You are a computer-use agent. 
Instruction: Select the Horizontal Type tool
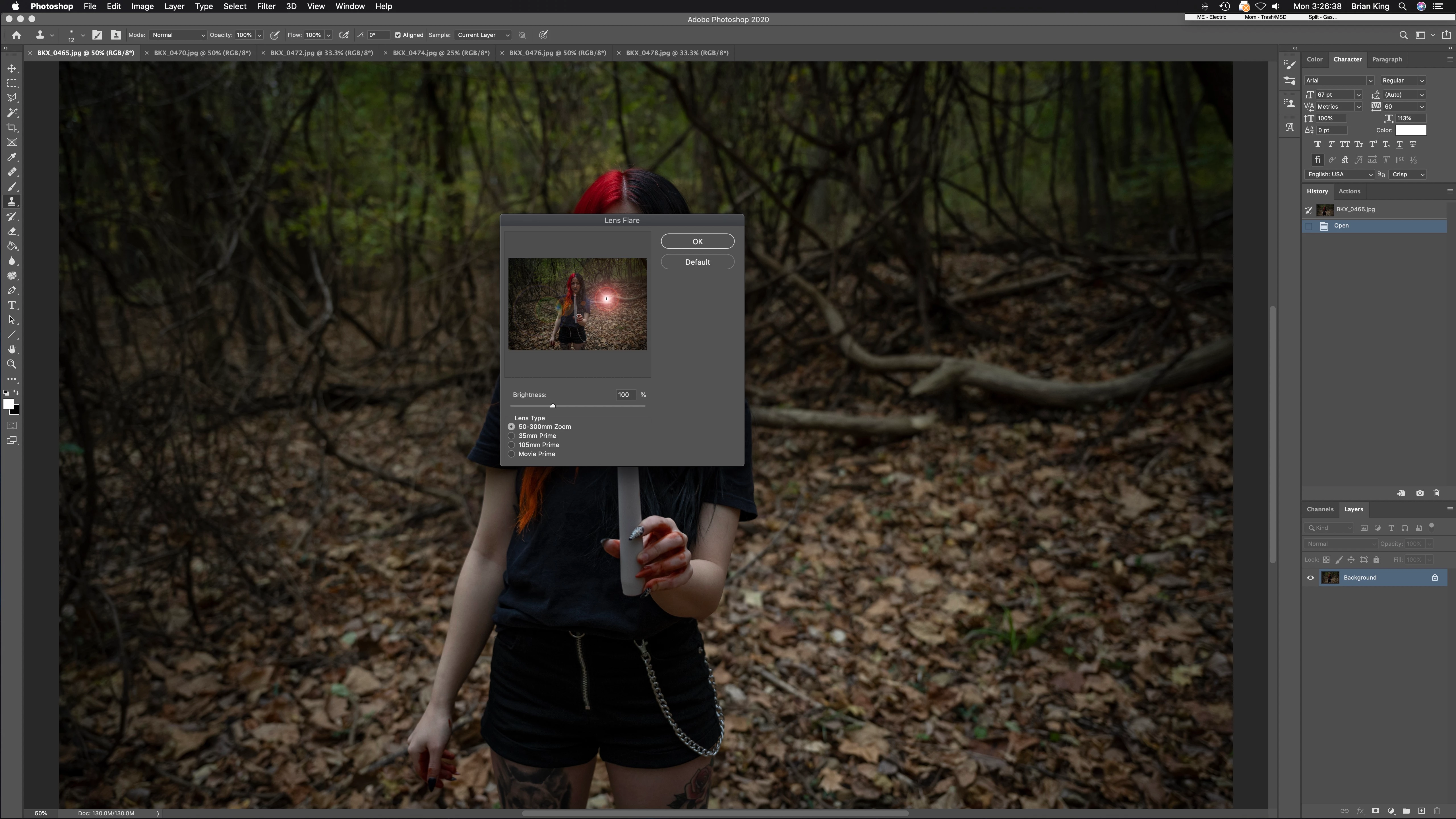11,305
